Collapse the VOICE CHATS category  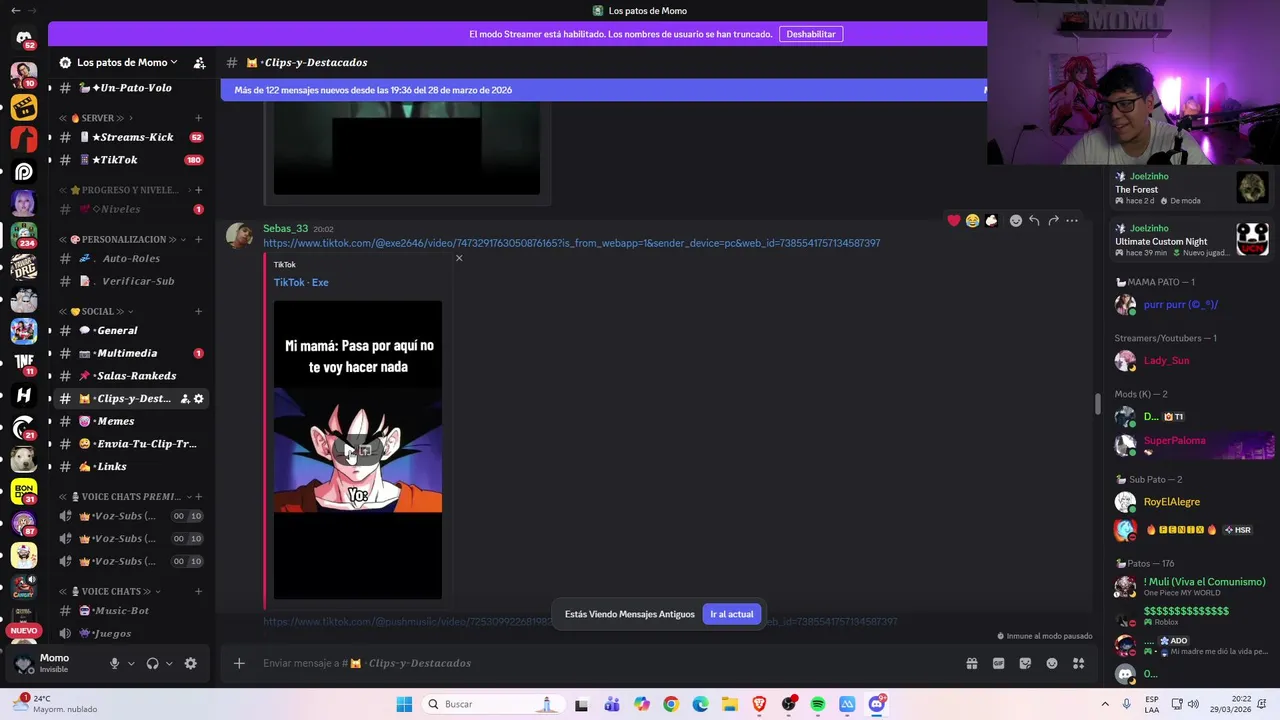(110, 591)
